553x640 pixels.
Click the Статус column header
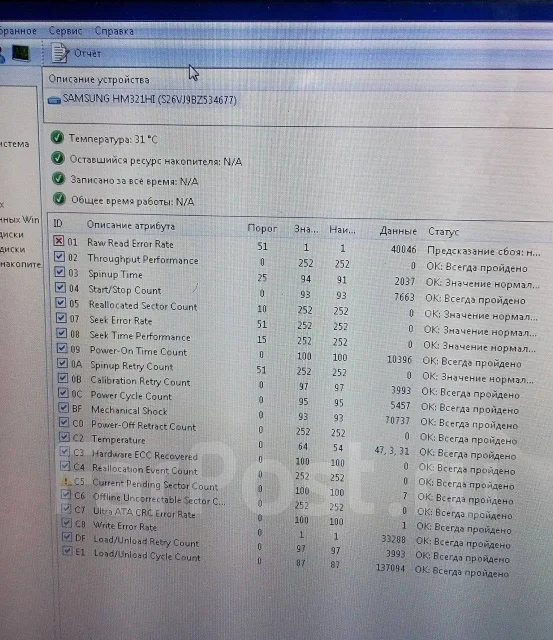pyautogui.click(x=443, y=232)
